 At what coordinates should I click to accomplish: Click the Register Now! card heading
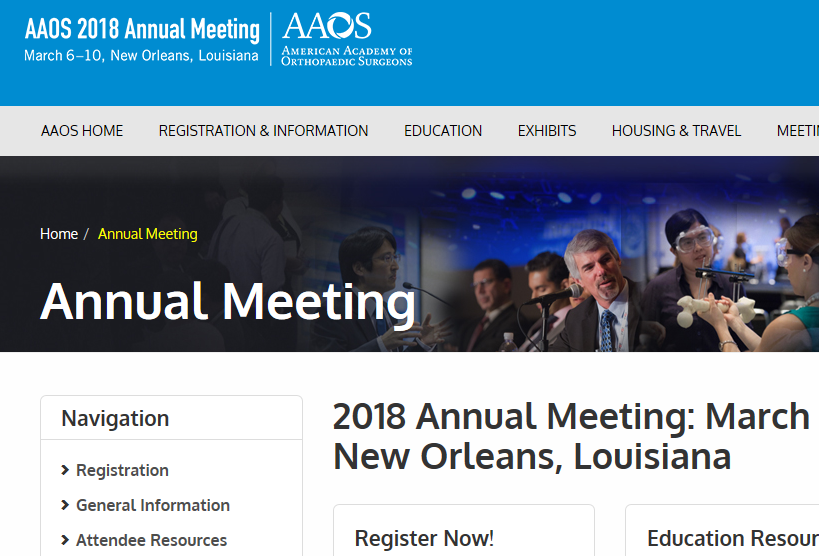(x=424, y=538)
